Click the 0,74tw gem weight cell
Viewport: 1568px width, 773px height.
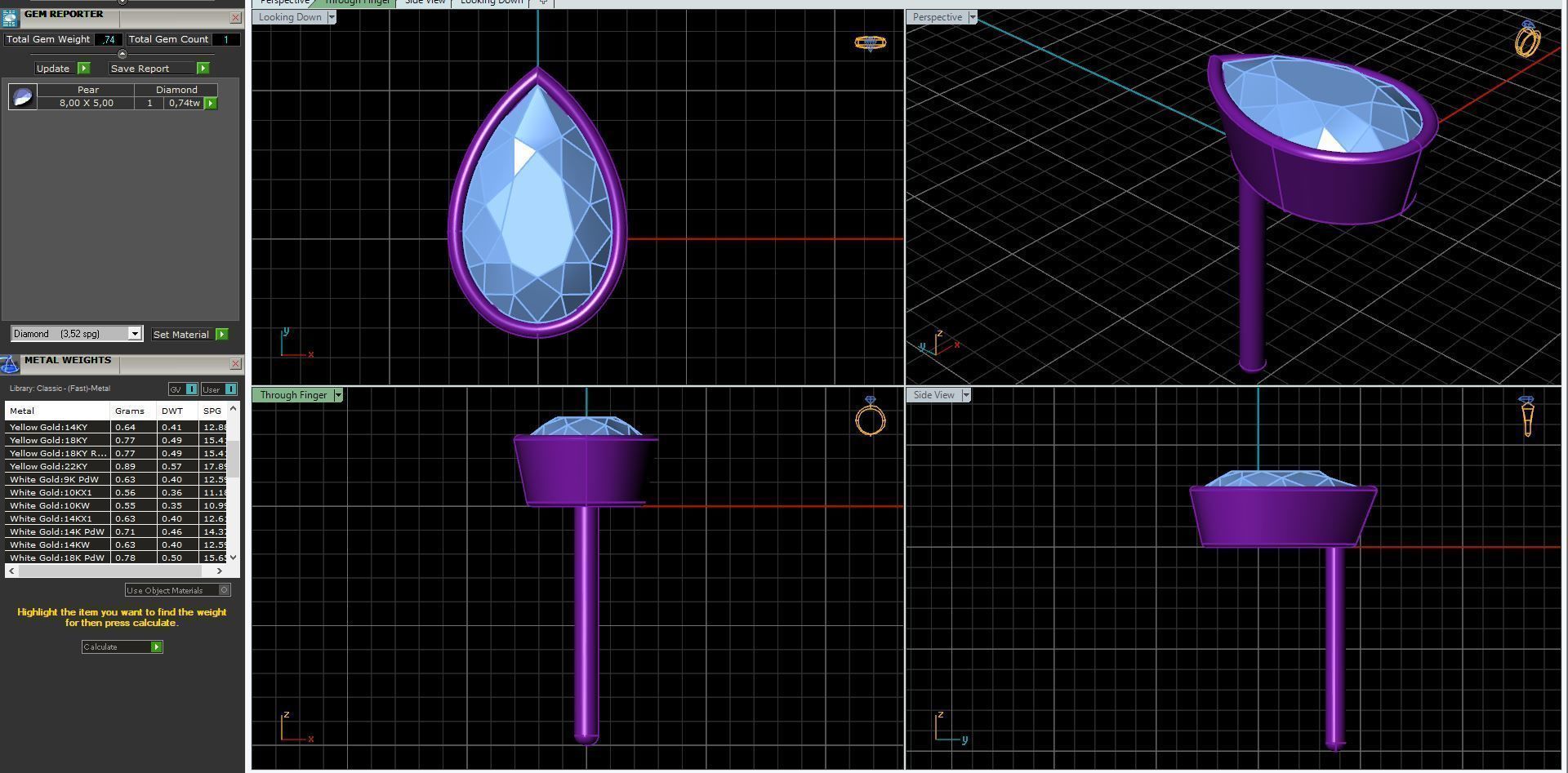coord(185,103)
